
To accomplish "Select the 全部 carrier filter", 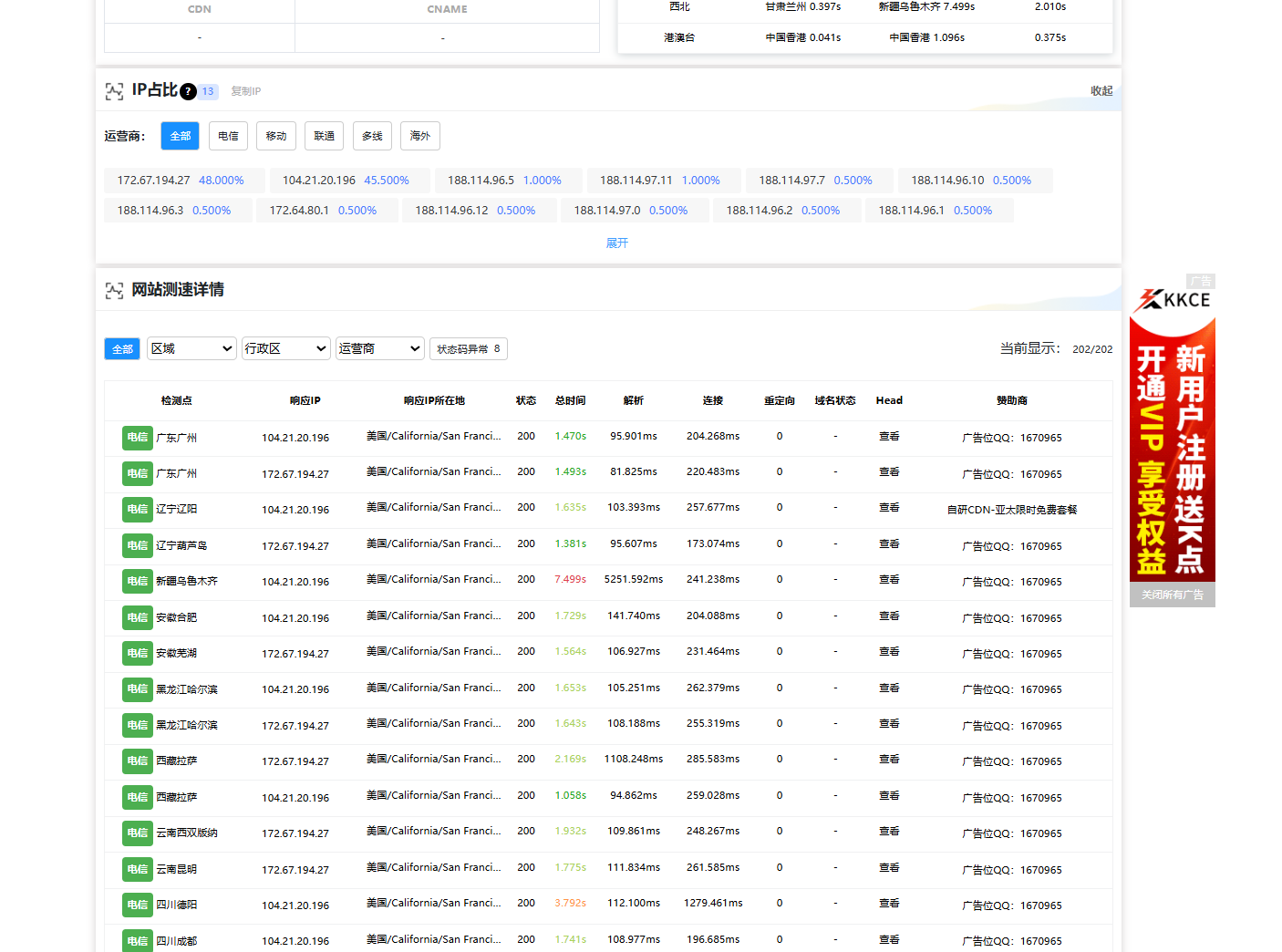I will (x=181, y=136).
